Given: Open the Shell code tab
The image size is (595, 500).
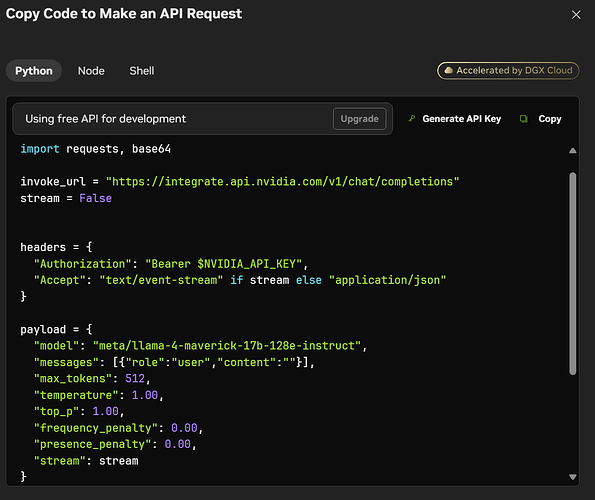Looking at the screenshot, I should tap(142, 71).
